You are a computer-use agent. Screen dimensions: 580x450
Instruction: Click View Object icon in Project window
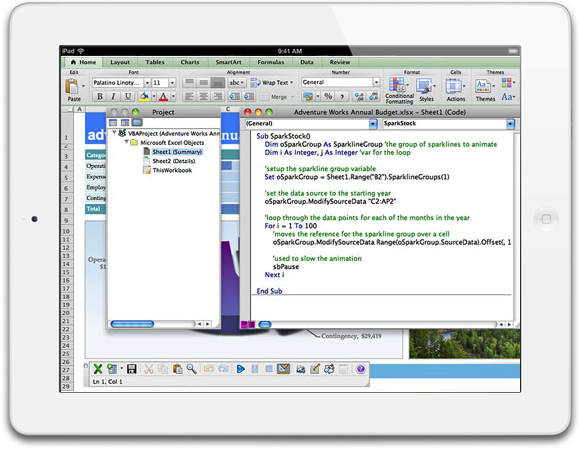point(125,122)
